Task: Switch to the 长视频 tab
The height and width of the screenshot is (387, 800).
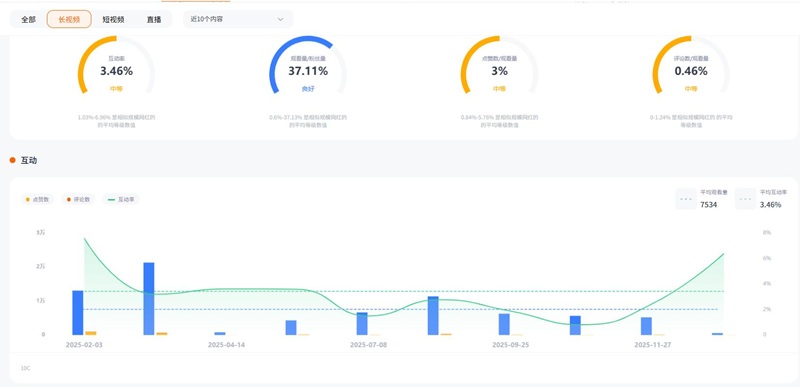Action: pyautogui.click(x=69, y=19)
